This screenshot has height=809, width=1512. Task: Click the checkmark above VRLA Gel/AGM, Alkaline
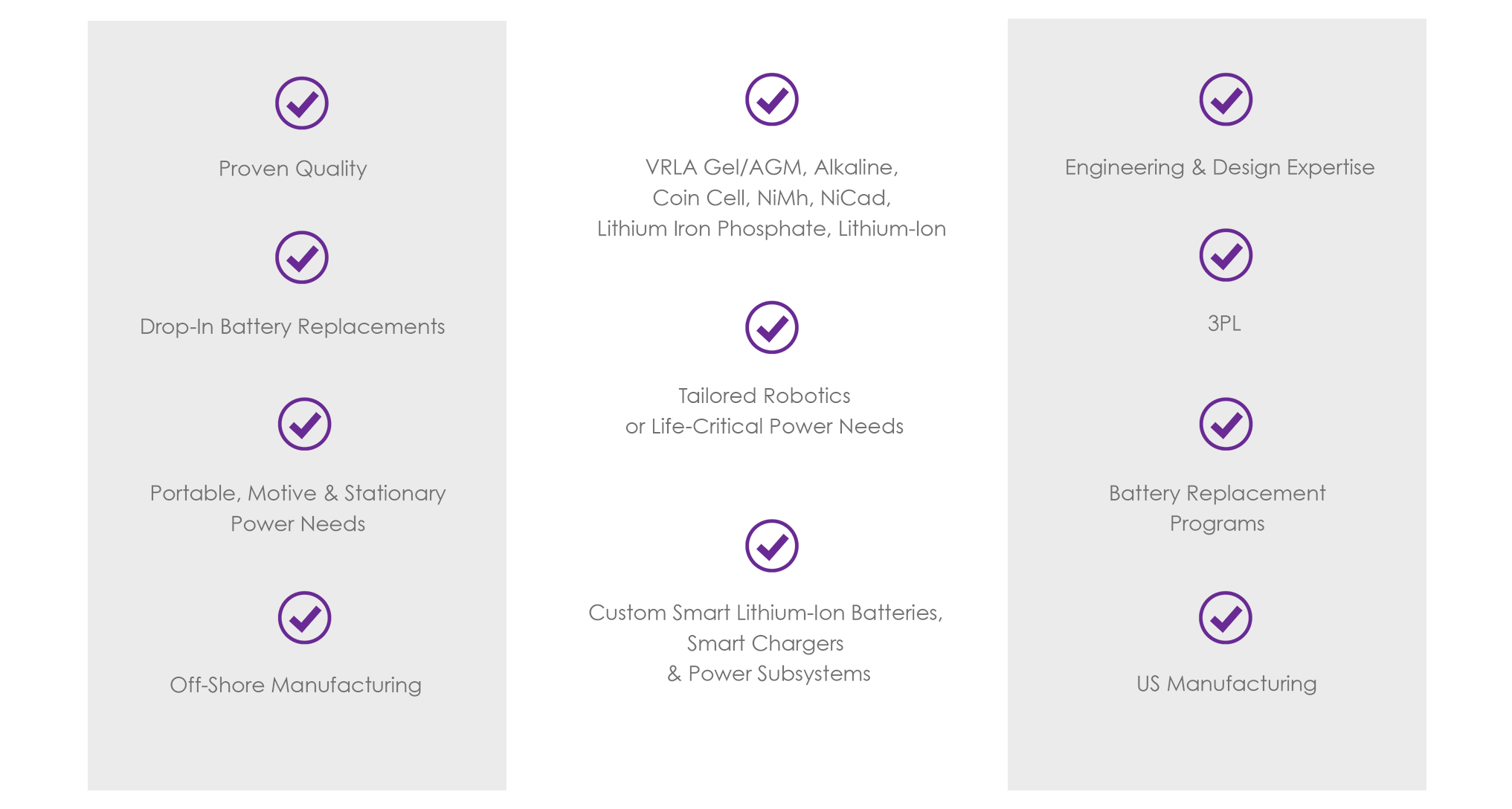[x=772, y=100]
